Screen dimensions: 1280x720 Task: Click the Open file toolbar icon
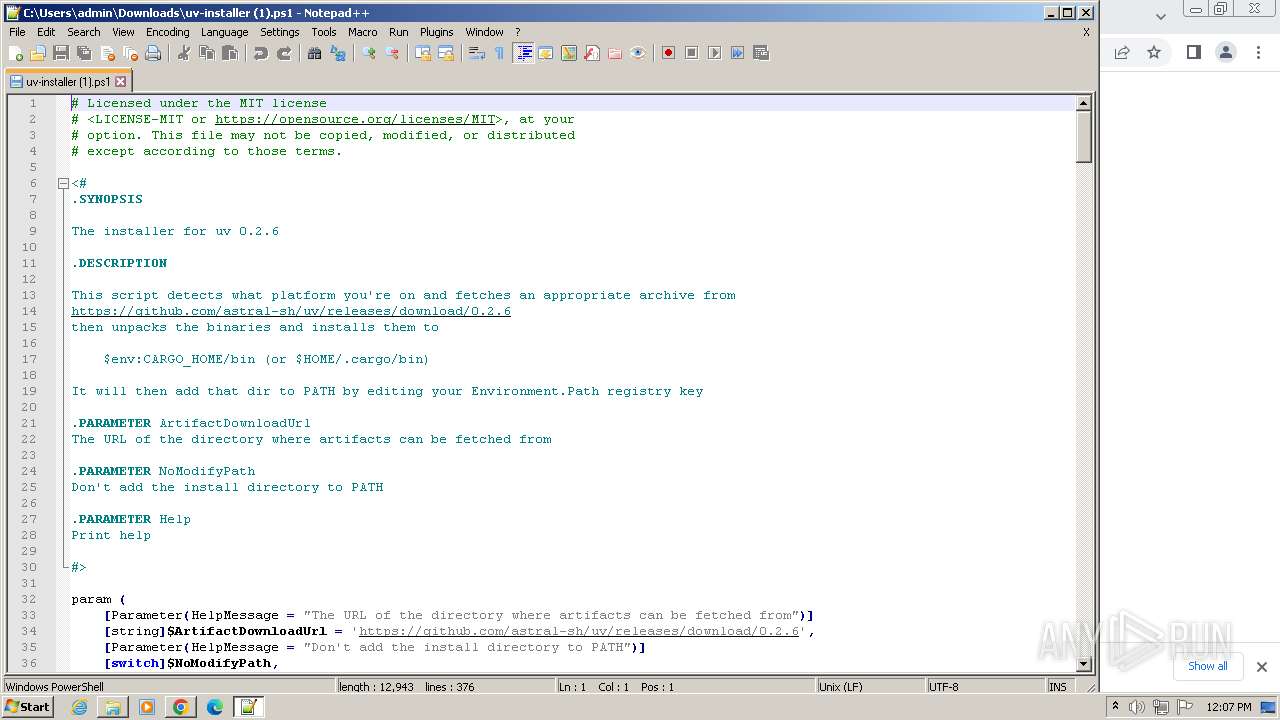(x=38, y=53)
